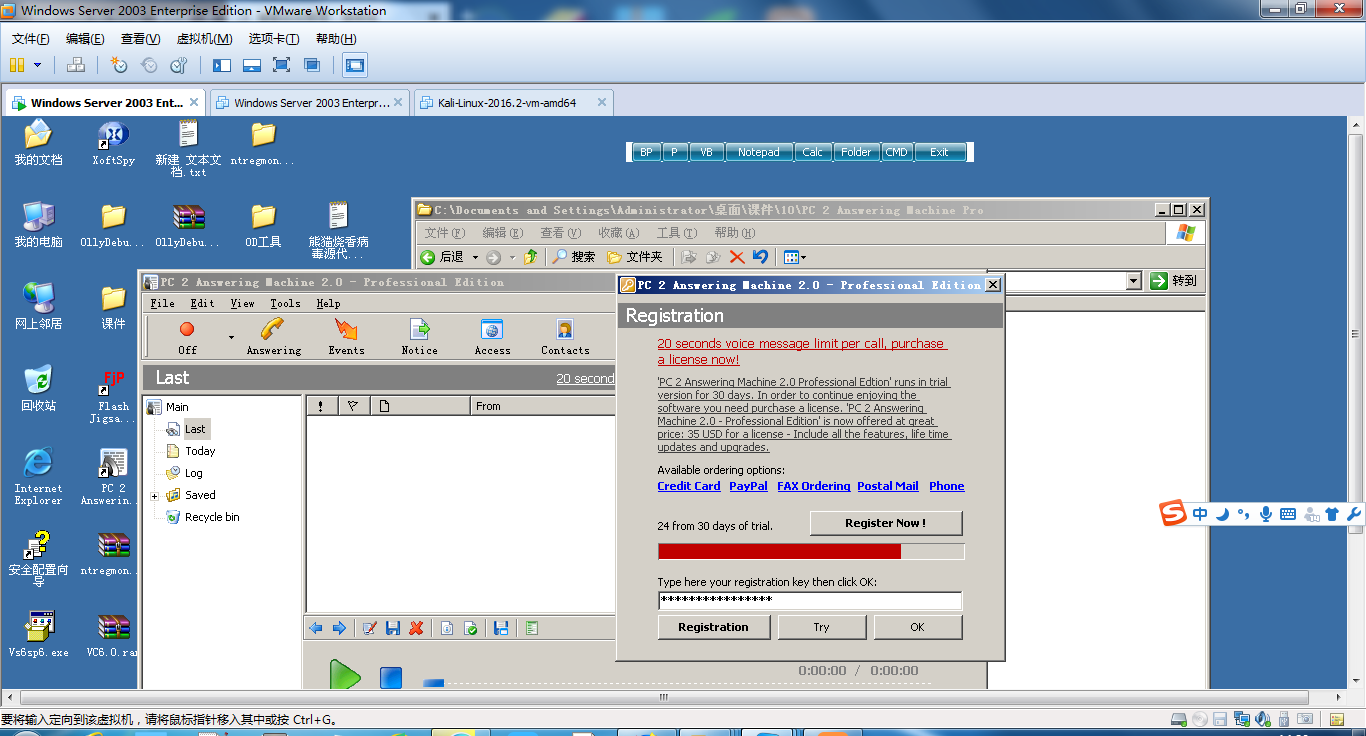Viewport: 1366px width, 736px height.
Task: Toggle the VMware thumbnail bar icon
Action: pos(252,65)
